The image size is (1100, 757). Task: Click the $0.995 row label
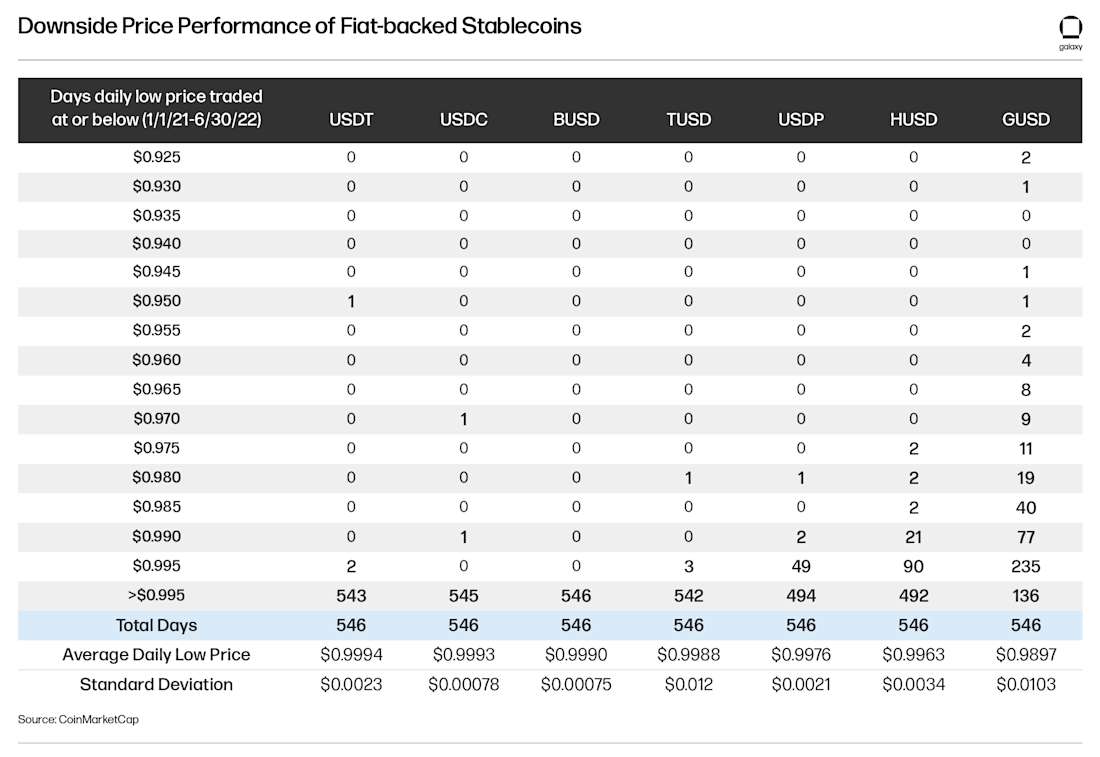[156, 565]
